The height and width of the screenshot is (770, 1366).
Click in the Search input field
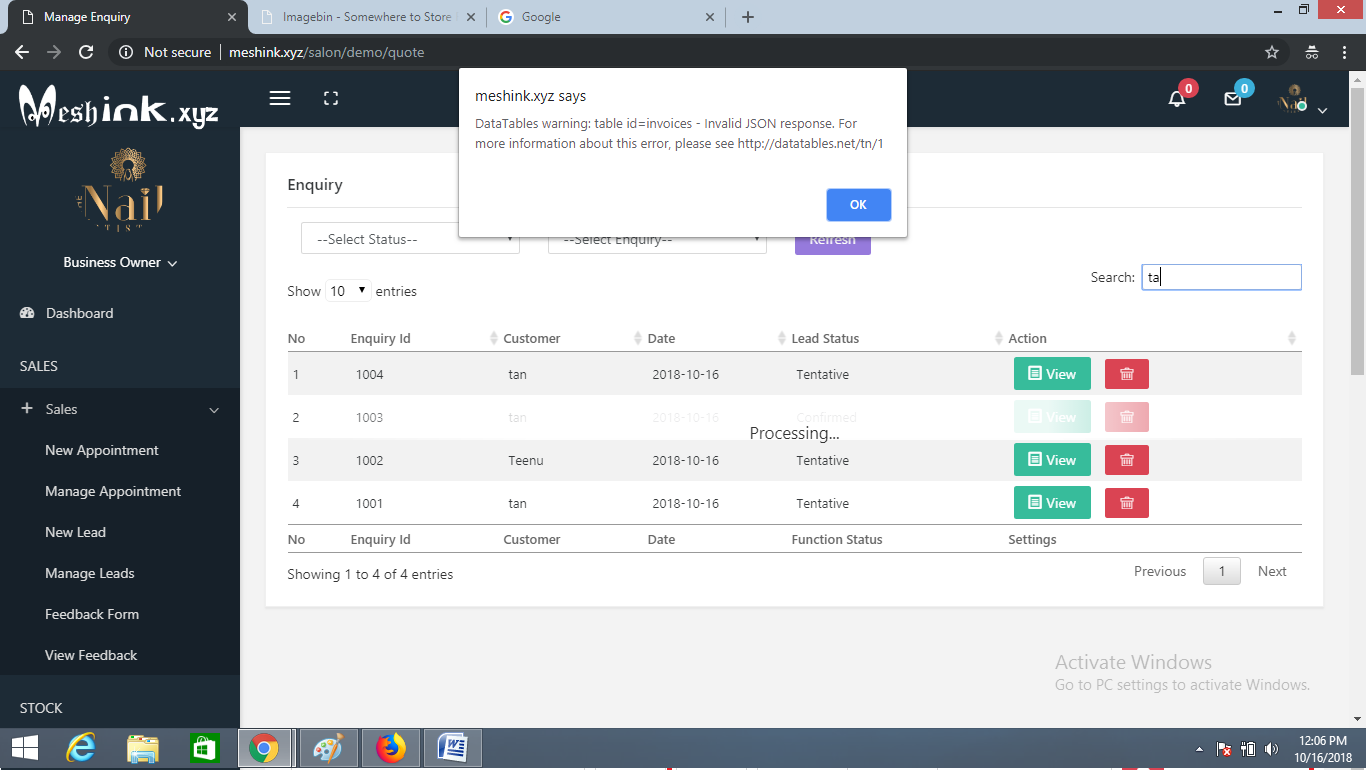1221,277
